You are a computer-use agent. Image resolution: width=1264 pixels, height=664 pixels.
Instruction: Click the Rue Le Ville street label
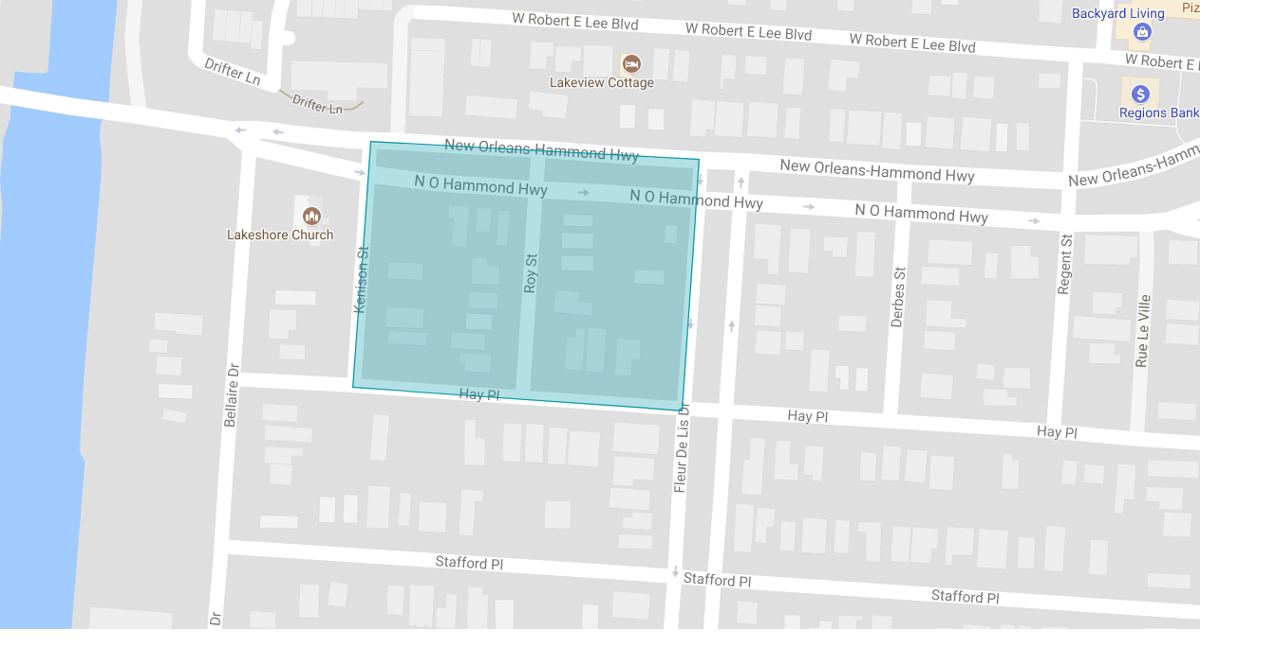[x=1142, y=330]
